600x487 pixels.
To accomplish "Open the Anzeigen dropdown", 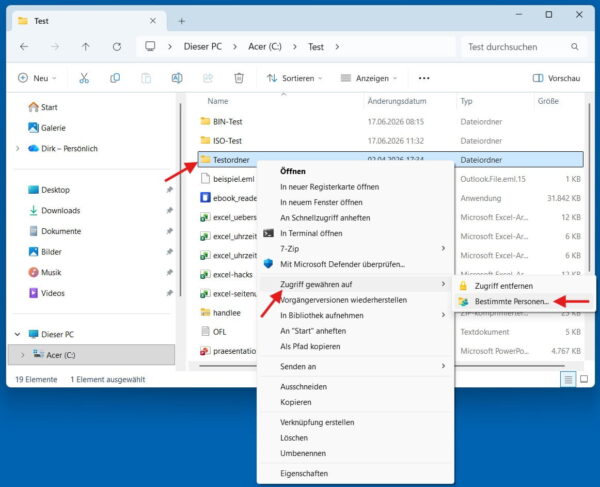I will click(x=369, y=78).
